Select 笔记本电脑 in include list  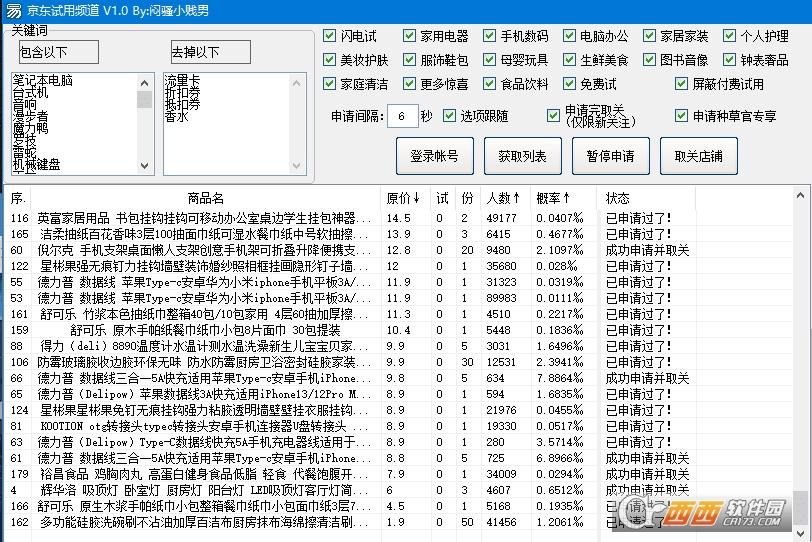pos(42,80)
